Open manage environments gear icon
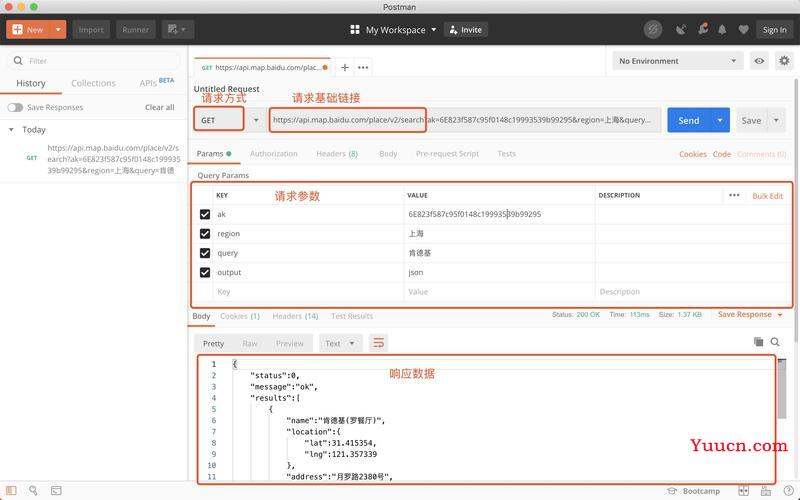The width and height of the screenshot is (800, 500). [x=784, y=61]
